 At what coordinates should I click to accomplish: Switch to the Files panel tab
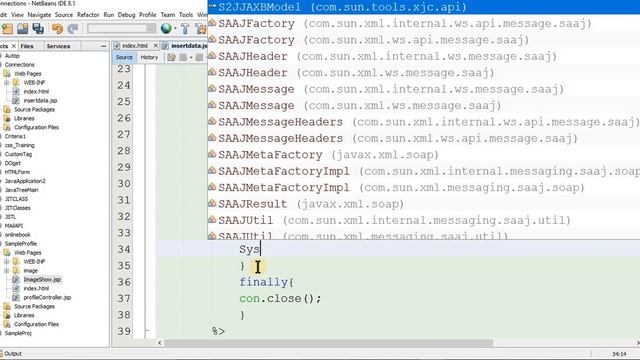coord(27,46)
